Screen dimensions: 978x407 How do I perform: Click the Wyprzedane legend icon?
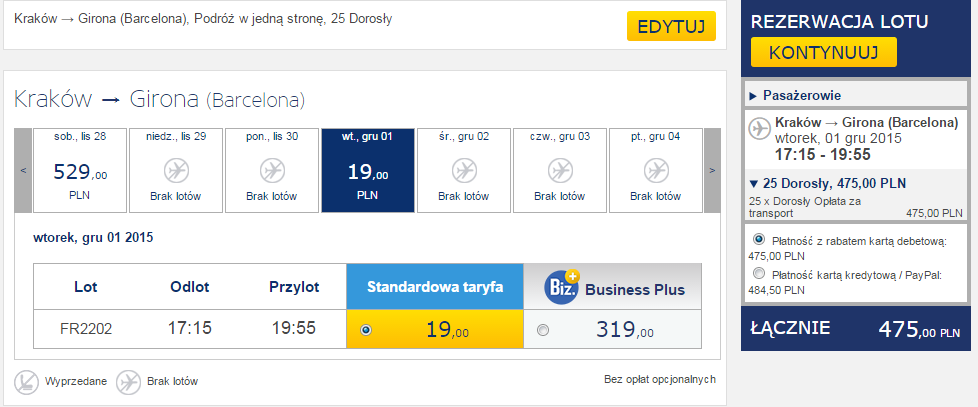pos(26,381)
